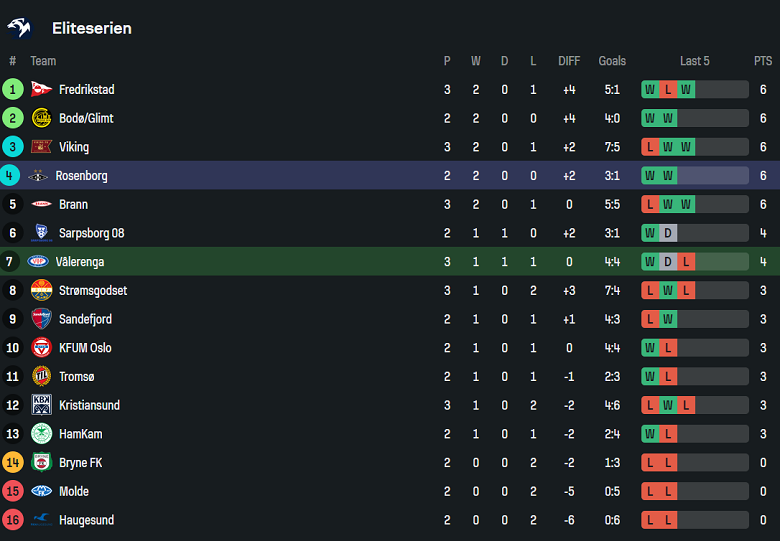
Task: Open the Rosenborg team link
Action: coord(81,176)
